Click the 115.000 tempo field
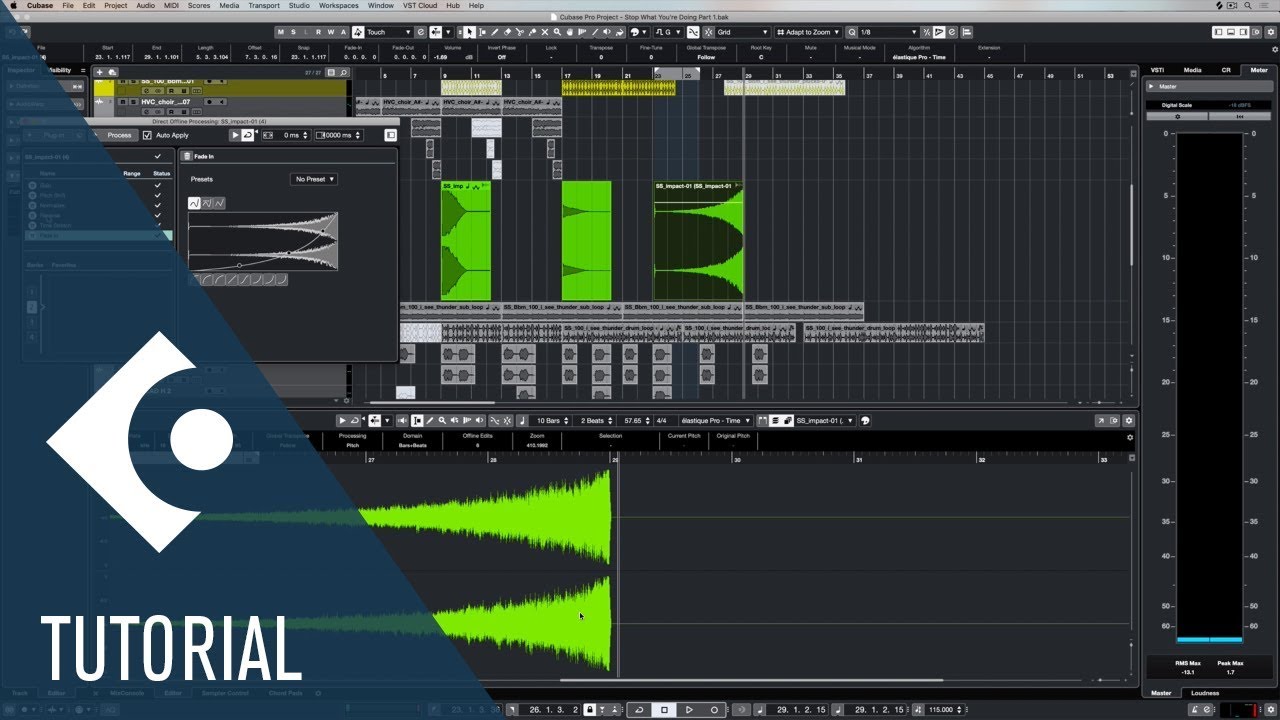The height and width of the screenshot is (720, 1280). [941, 710]
